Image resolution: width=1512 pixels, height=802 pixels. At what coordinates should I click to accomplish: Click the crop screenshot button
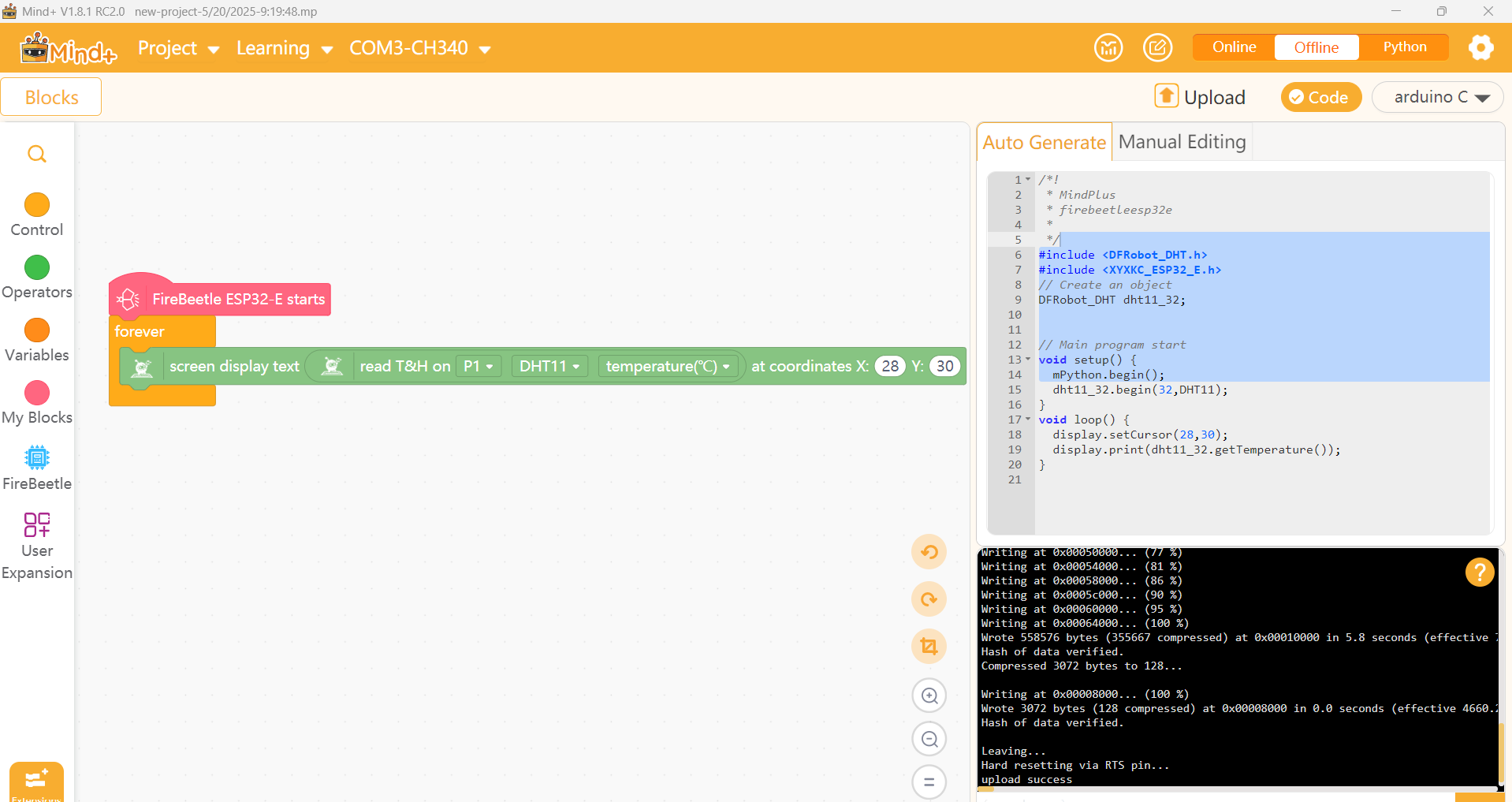(929, 647)
